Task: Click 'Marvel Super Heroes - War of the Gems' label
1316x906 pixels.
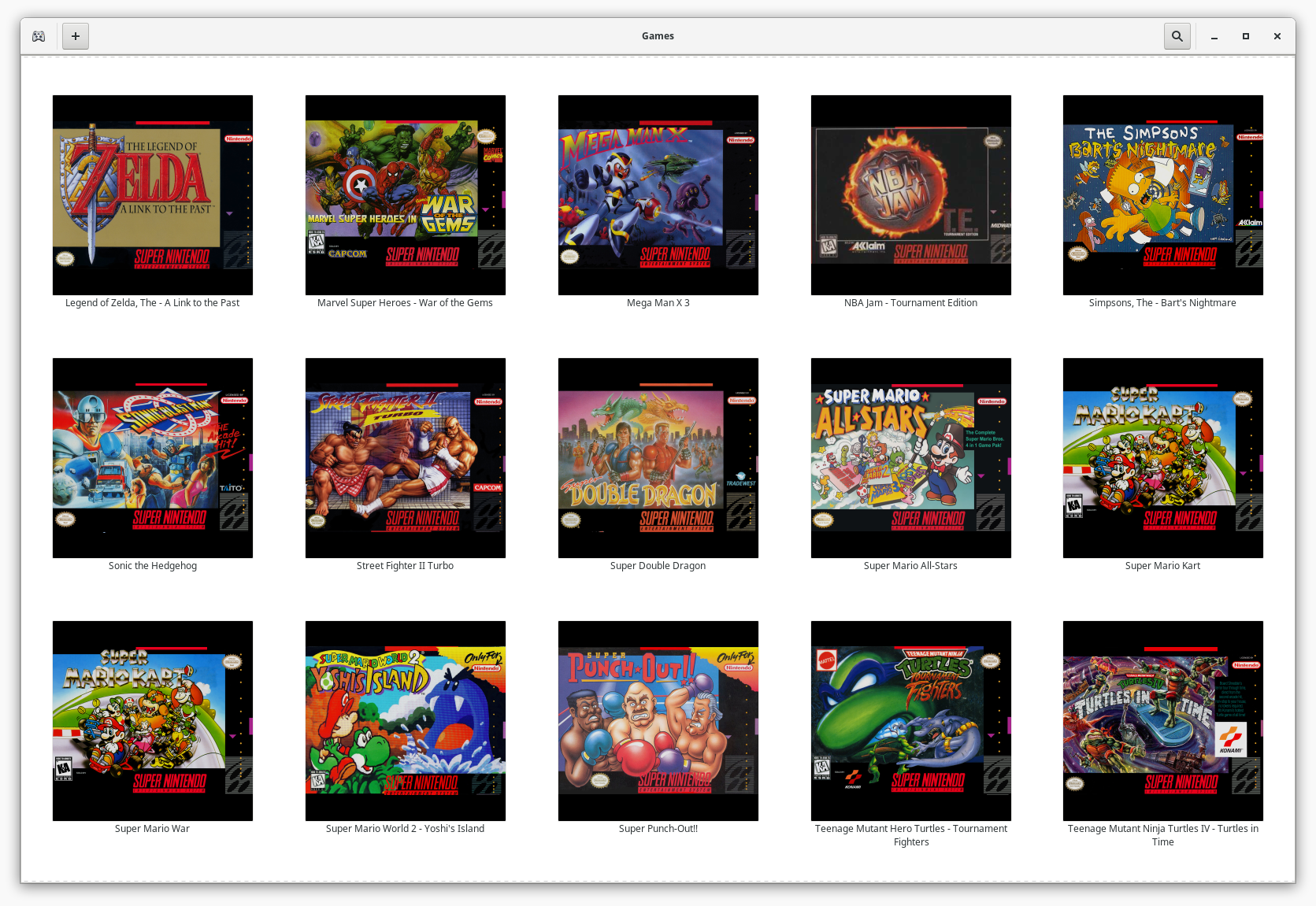Action: [x=406, y=303]
